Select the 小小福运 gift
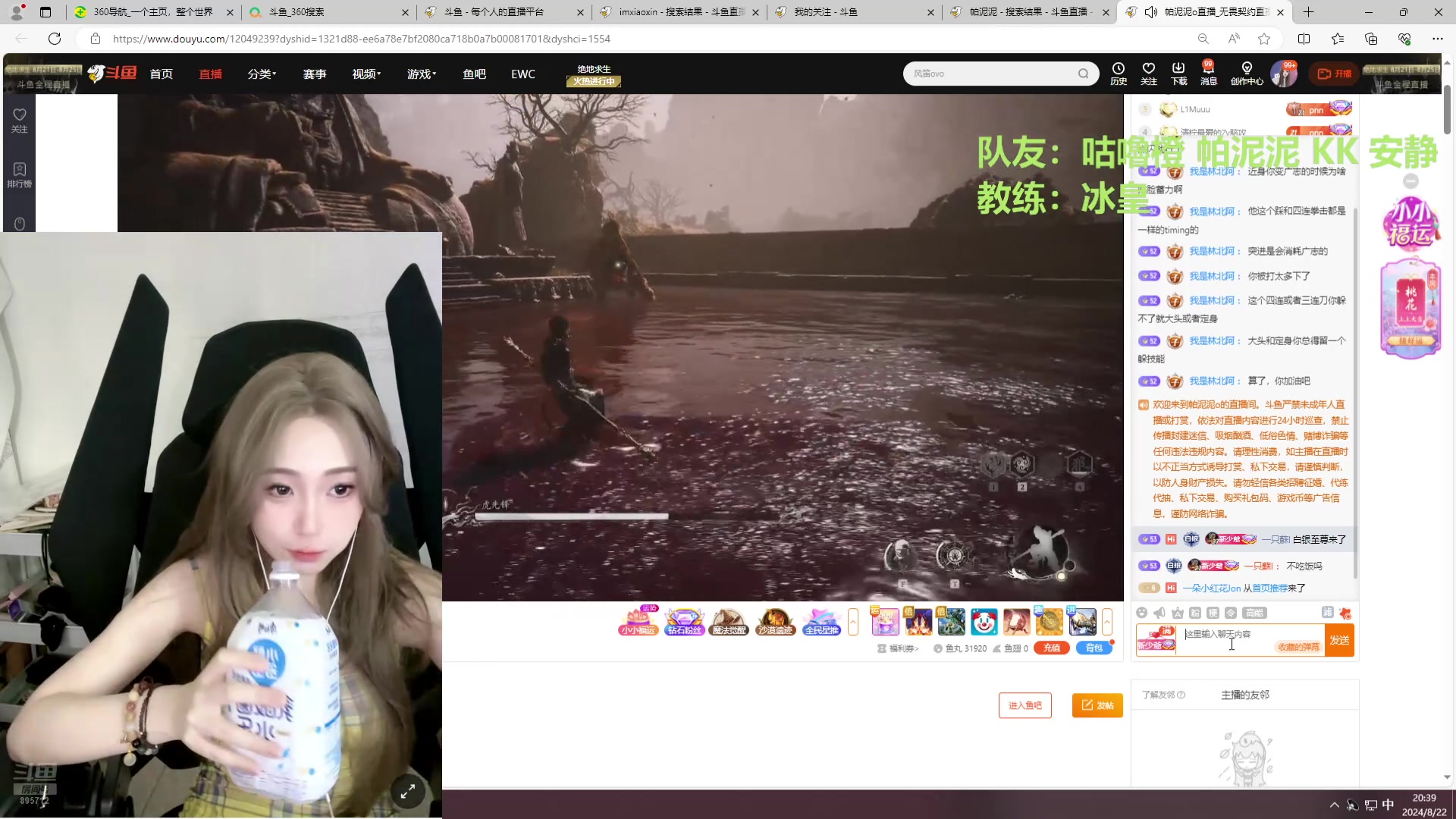Viewport: 1456px width, 819px height. [x=639, y=621]
